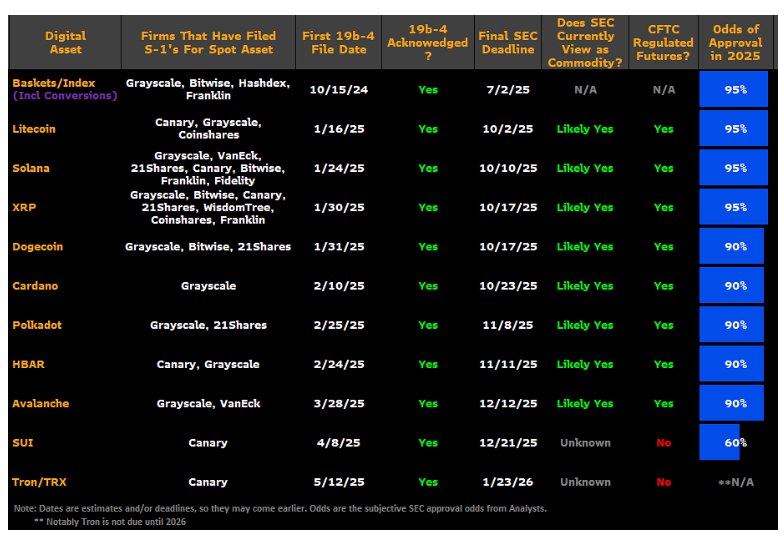Viewport: 784px width, 536px height.
Task: Click the 1/16/25 file date for Litecoin
Action: pyautogui.click(x=339, y=129)
